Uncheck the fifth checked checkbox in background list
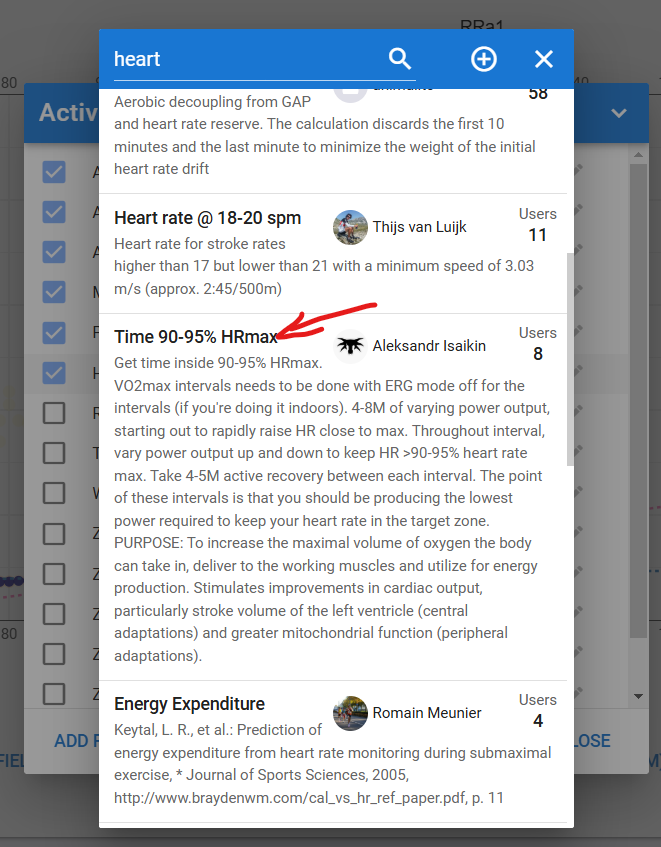This screenshot has height=847, width=661. click(54, 332)
